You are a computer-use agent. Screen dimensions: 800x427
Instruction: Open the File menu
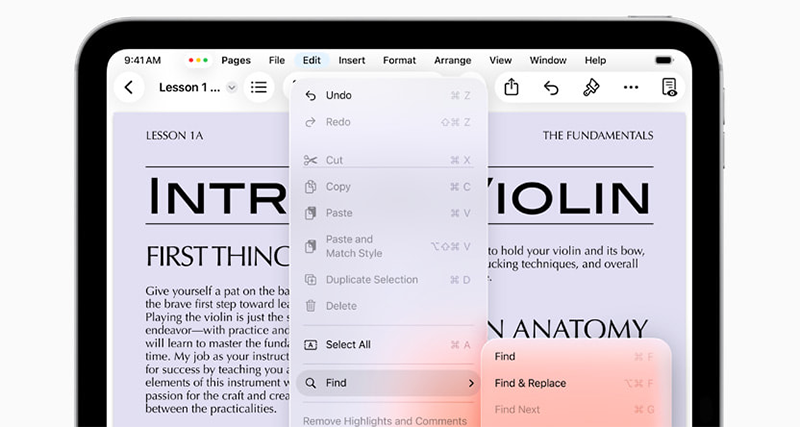coord(277,60)
